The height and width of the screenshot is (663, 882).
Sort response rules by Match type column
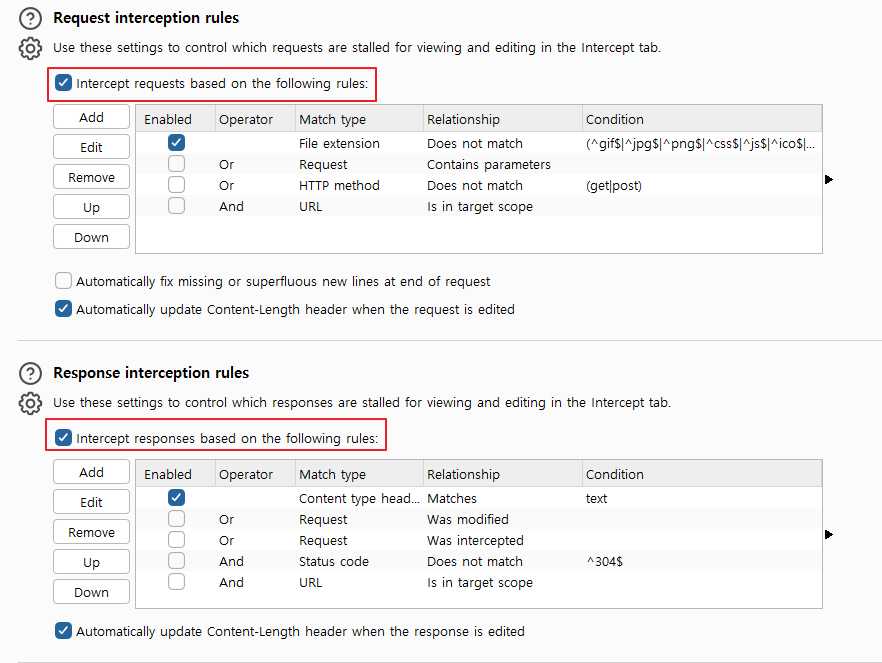[359, 474]
